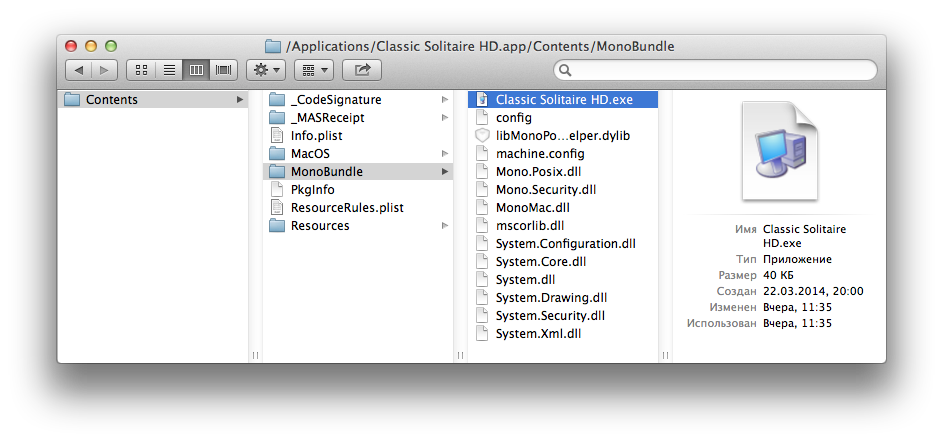Image resolution: width=943 pixels, height=442 pixels.
Task: Select the Contents folder
Action: click(154, 100)
